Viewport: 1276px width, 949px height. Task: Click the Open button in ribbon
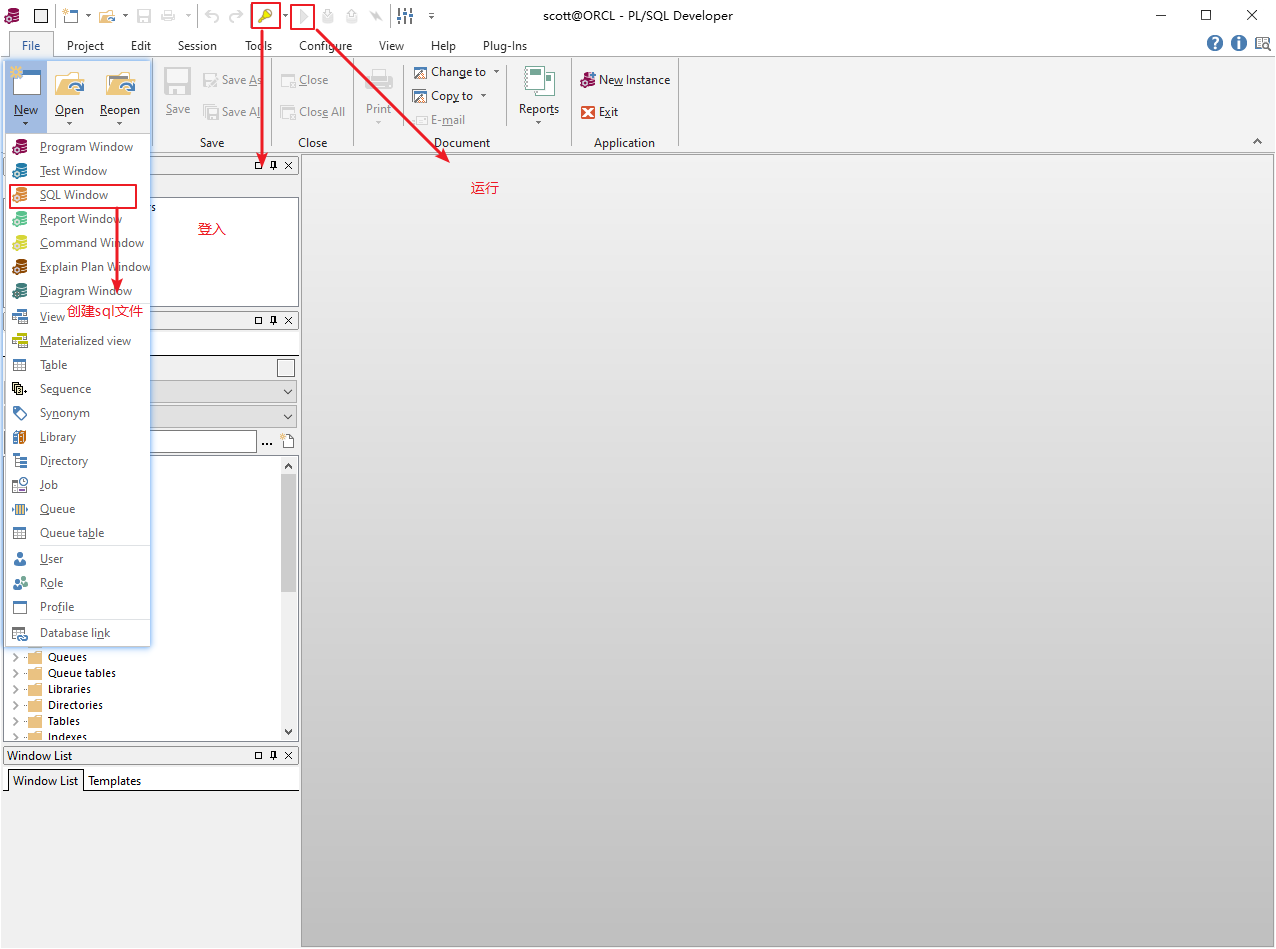[70, 97]
